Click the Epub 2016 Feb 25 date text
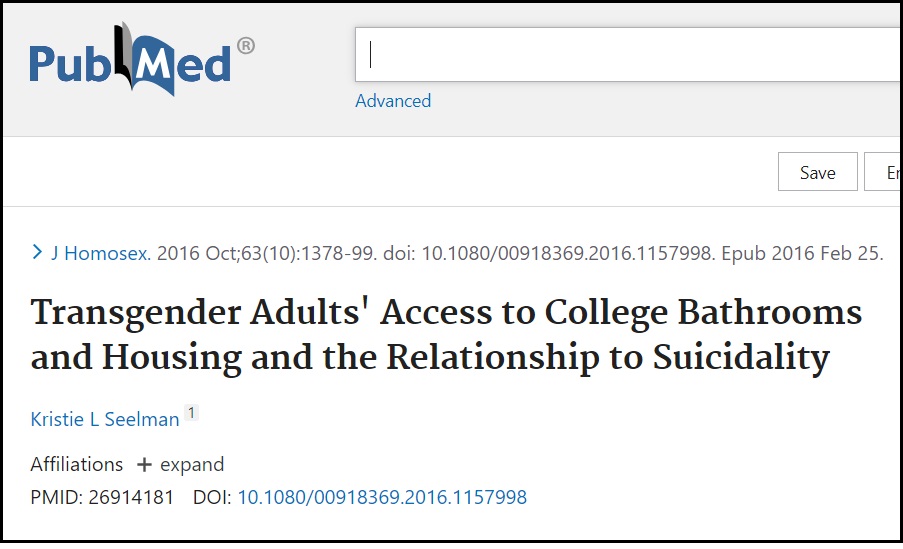 802,253
